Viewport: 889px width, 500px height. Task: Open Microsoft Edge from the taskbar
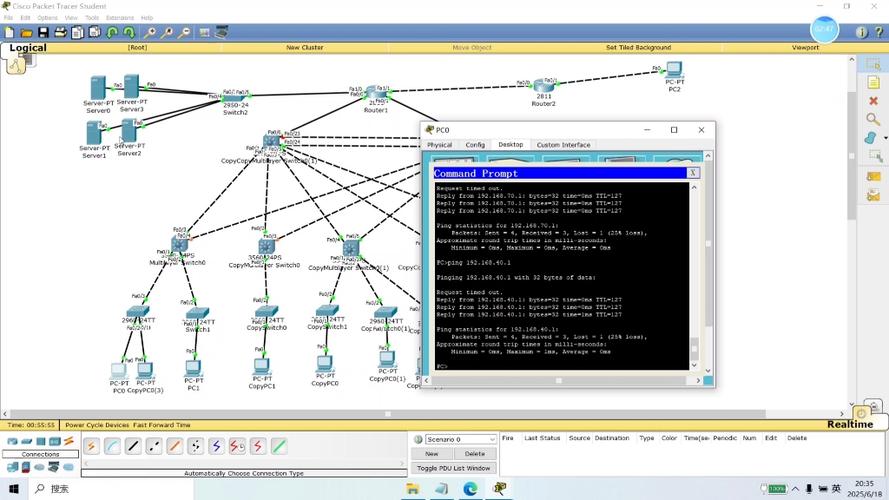(x=470, y=489)
